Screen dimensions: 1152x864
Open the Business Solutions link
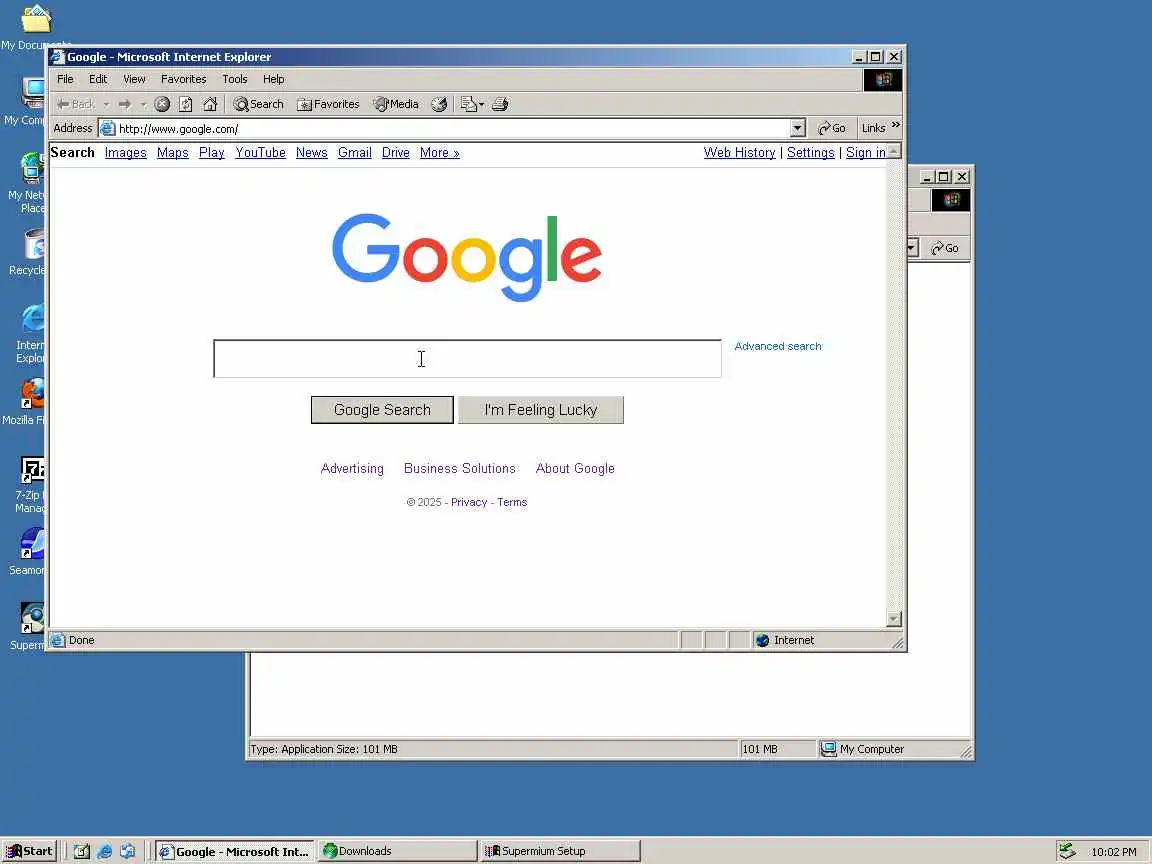point(460,469)
